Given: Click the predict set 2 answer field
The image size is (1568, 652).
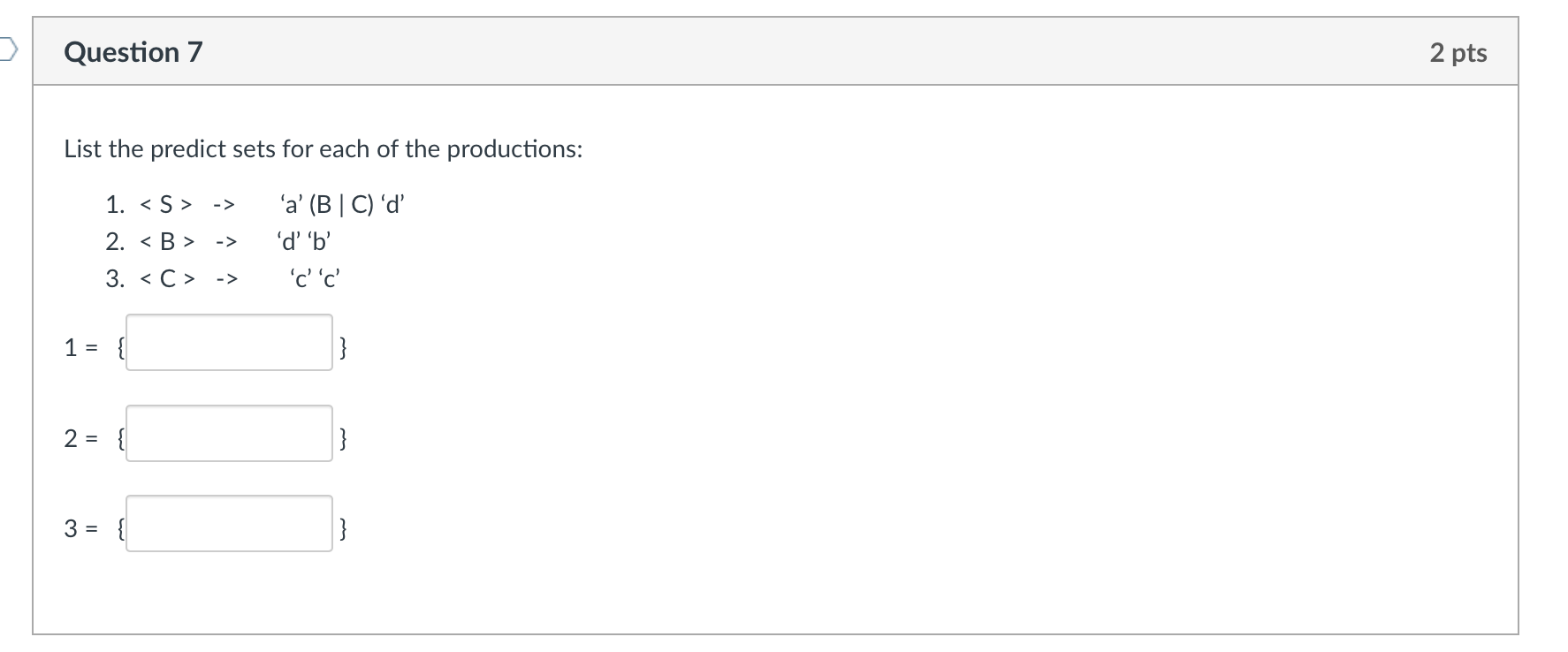Looking at the screenshot, I should (229, 433).
